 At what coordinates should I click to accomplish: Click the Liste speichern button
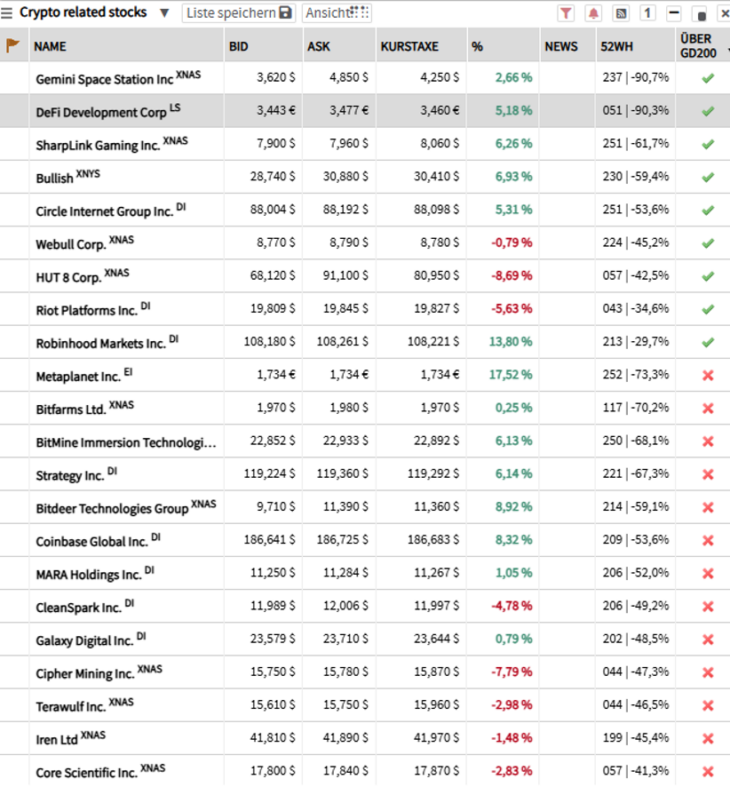[x=239, y=13]
